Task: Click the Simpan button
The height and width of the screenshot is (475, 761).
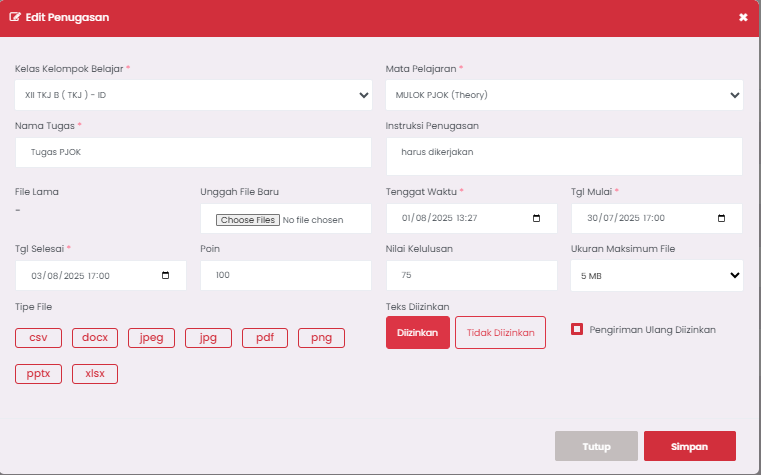Action: point(690,446)
